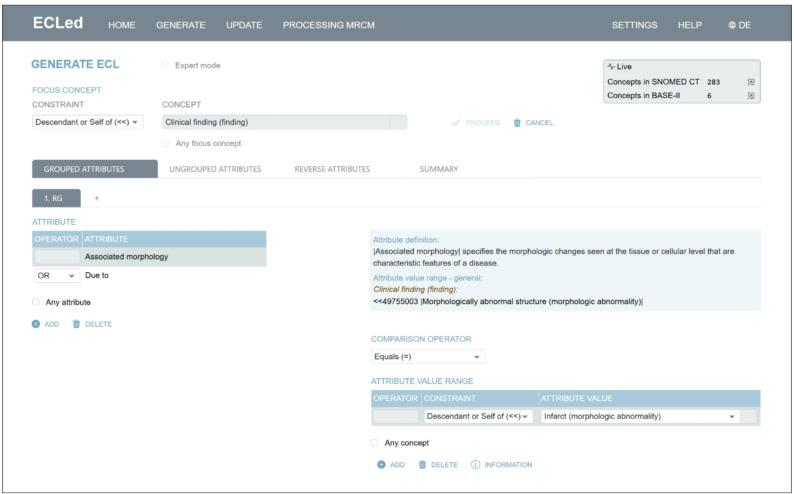Tick the Any concept checkbox
Screen dimensions: 794x494
(x=374, y=443)
